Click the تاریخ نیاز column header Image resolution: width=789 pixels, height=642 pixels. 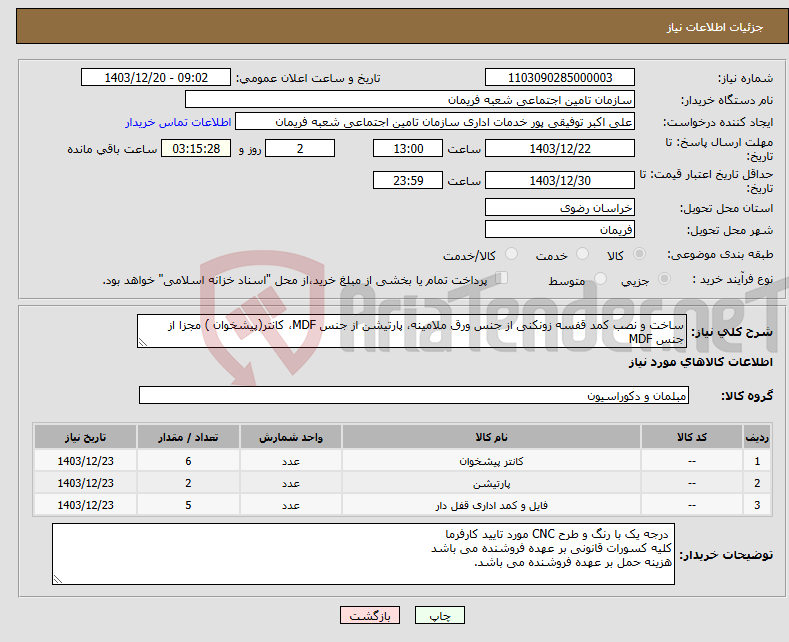pos(86,437)
